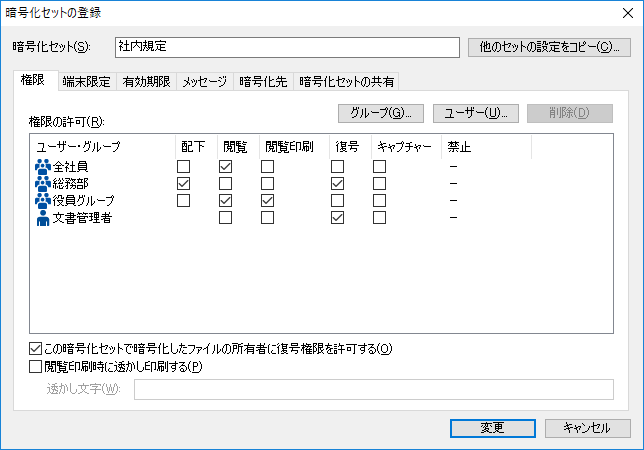The image size is (644, 450).
Task: Click the グループ(G)... button
Action: tap(382, 113)
